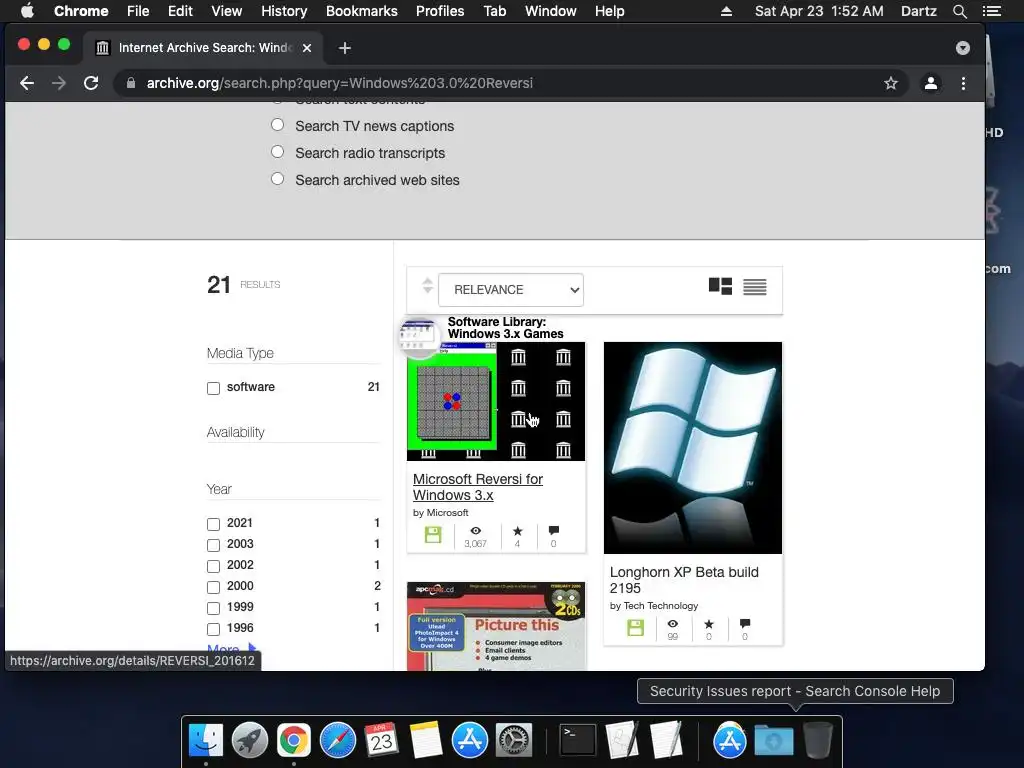The image size is (1024, 768).
Task: Click the favorites star on Longhorn XP card
Action: click(x=709, y=624)
